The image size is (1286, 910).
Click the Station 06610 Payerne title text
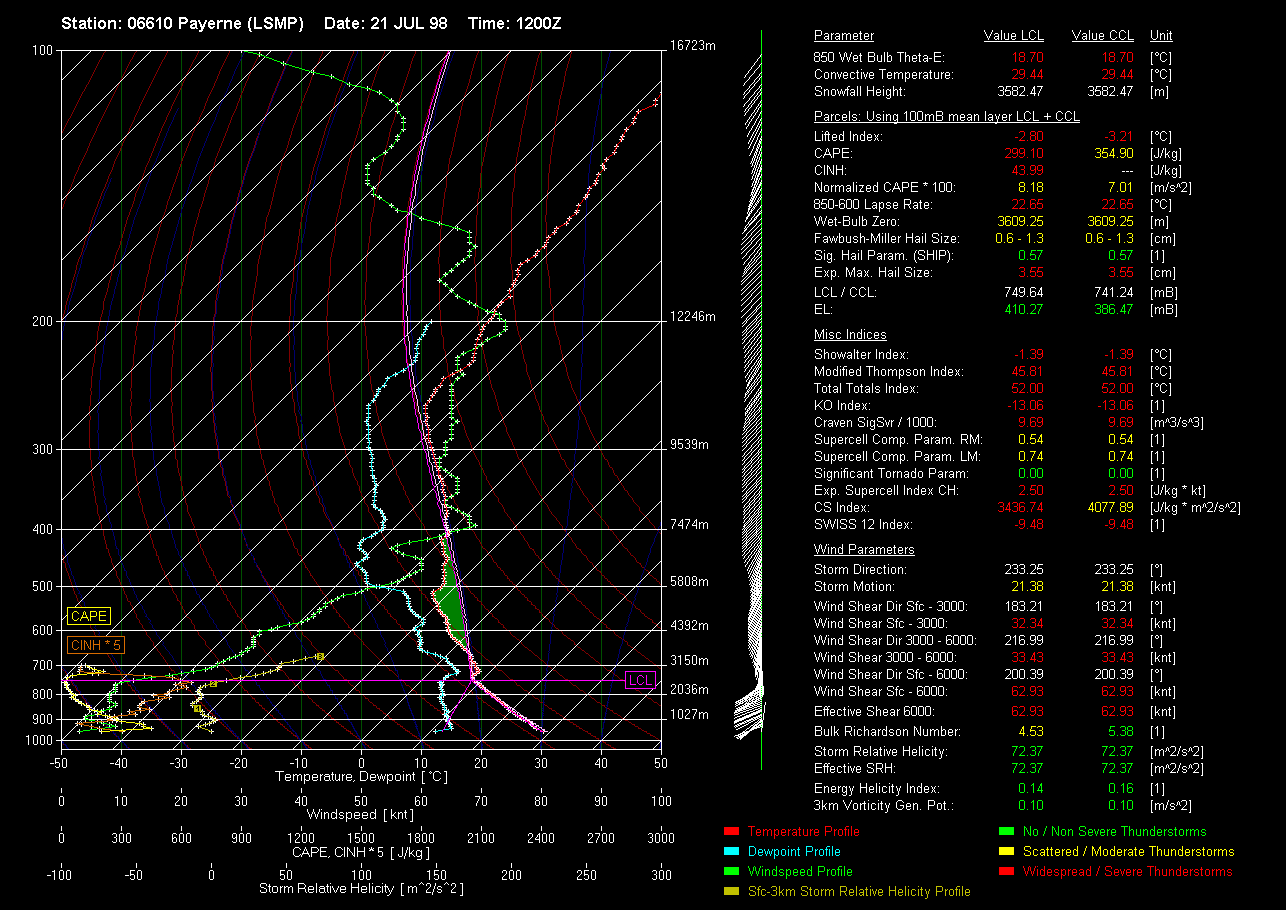[182, 23]
